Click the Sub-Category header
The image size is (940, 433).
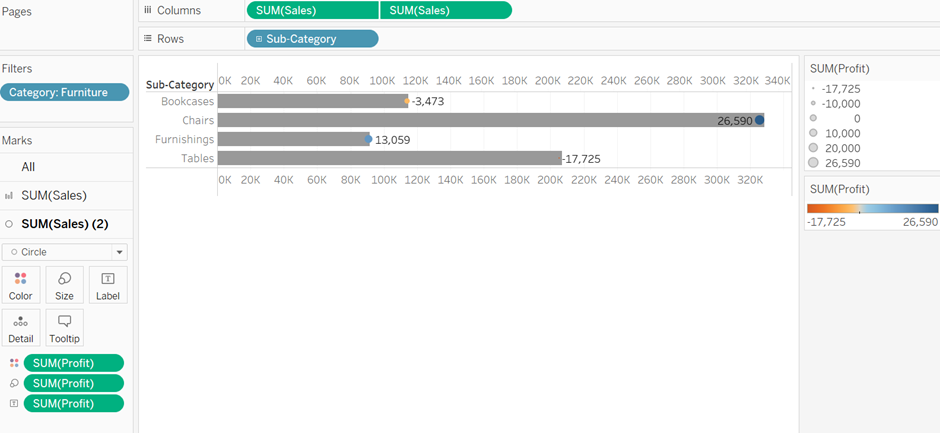(x=180, y=85)
